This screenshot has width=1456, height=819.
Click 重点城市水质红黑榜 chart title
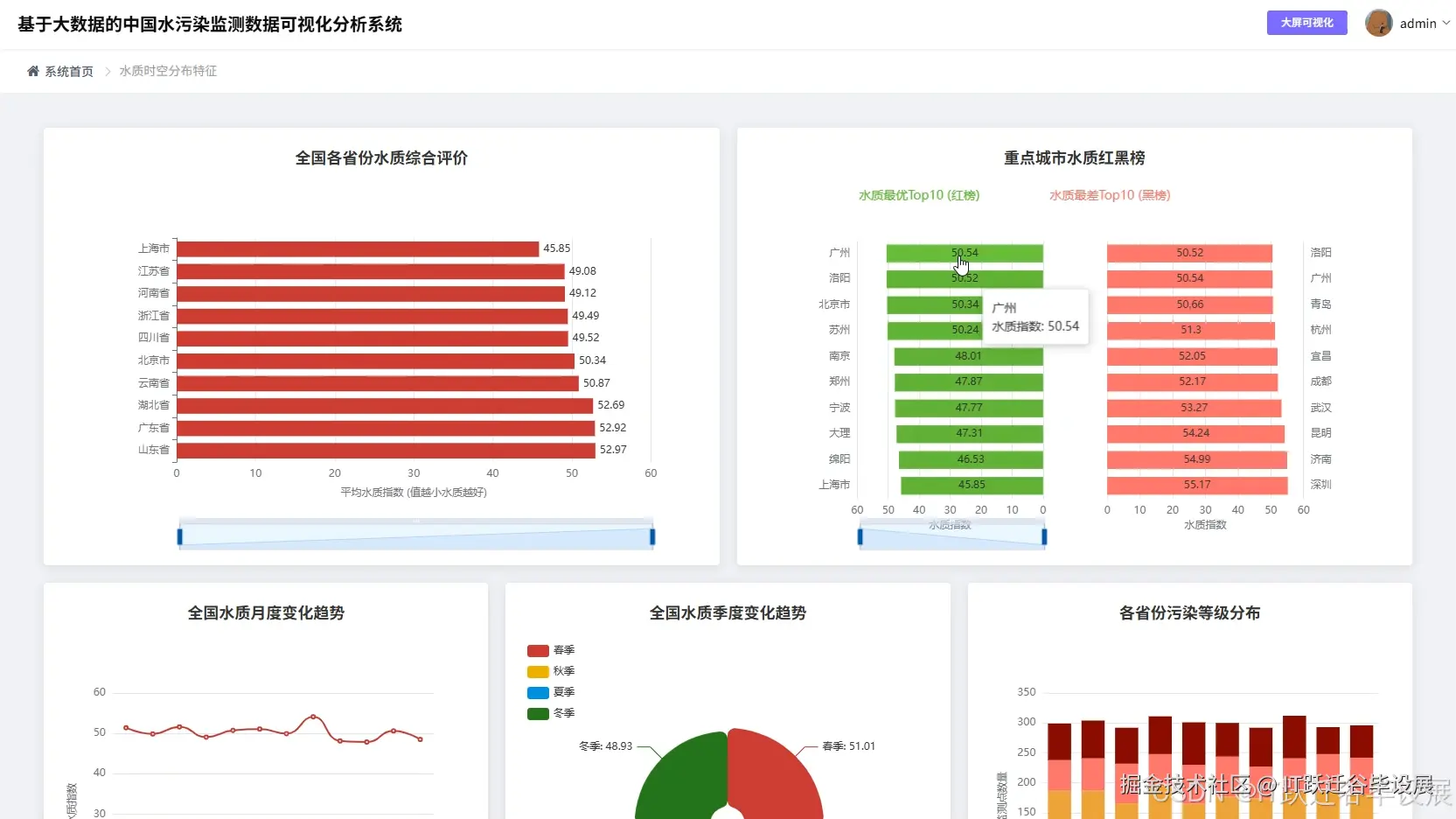click(x=1074, y=158)
